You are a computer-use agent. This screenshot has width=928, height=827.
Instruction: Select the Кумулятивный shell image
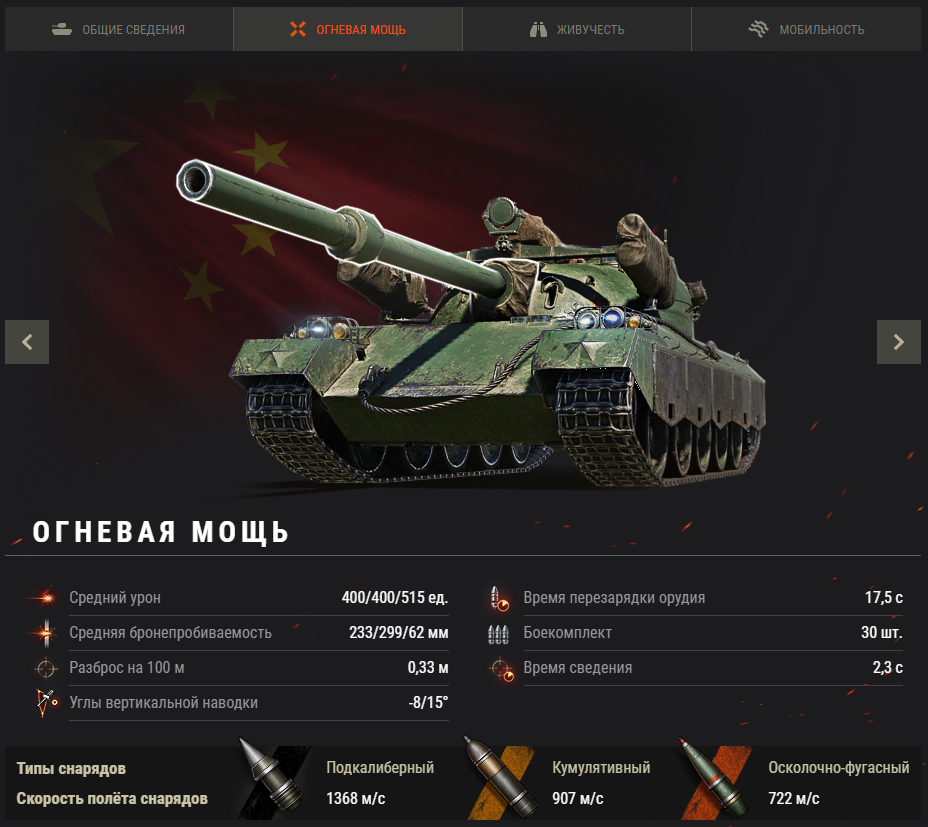pos(500,778)
